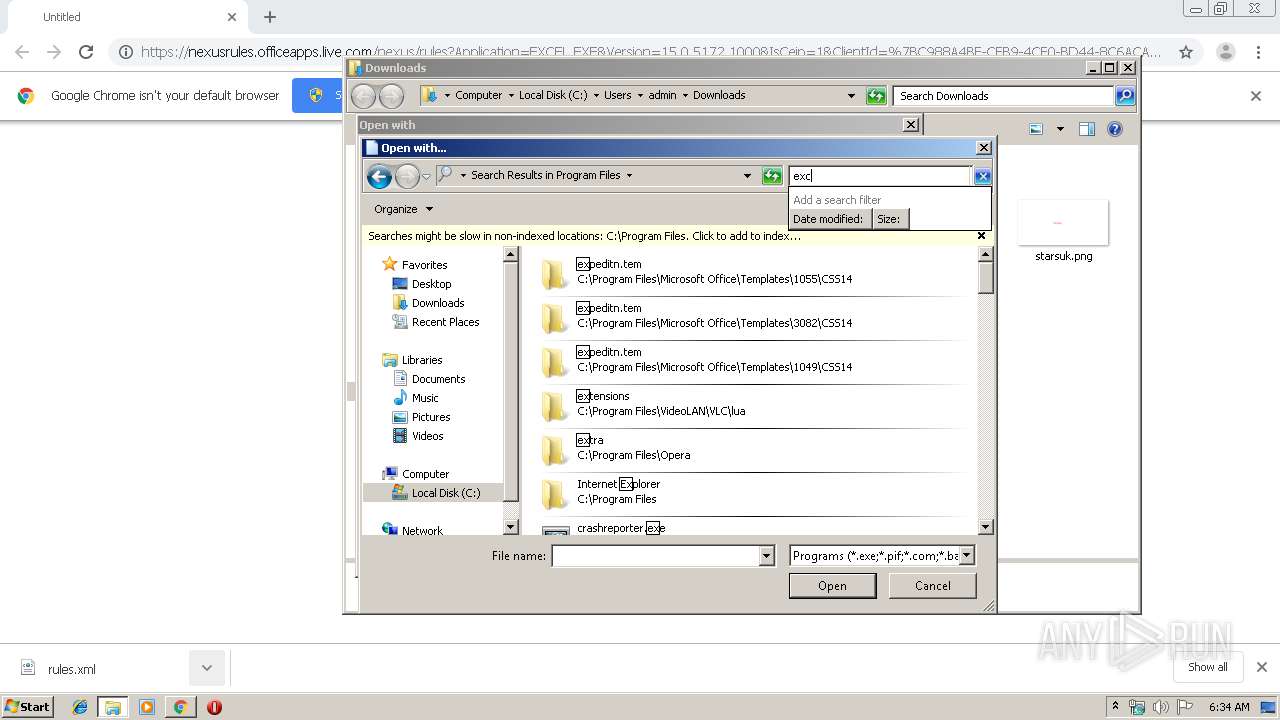Click results list scrollbar down arrow

[x=985, y=527]
